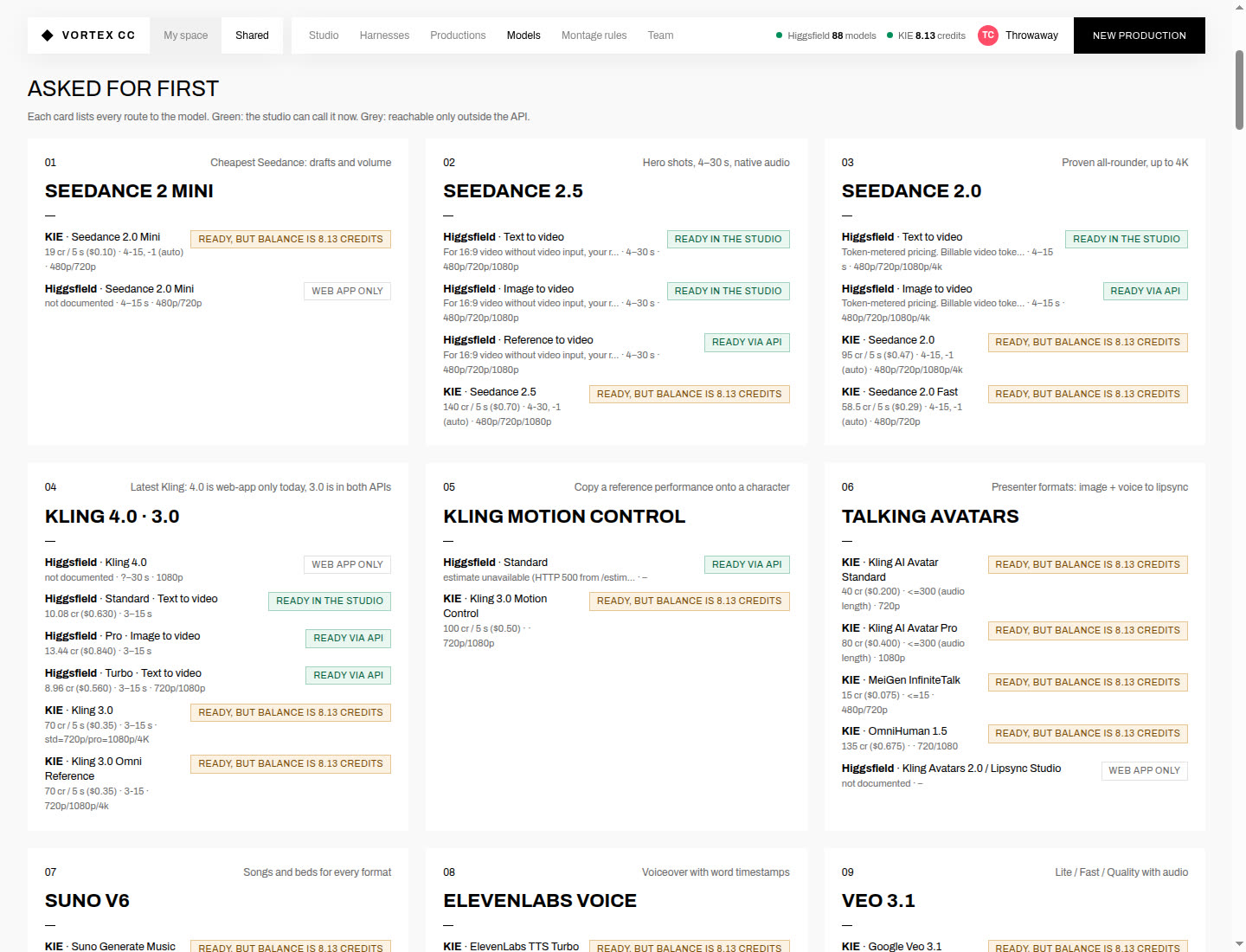The height and width of the screenshot is (952, 1246).
Task: Open the TC user avatar
Action: click(987, 35)
